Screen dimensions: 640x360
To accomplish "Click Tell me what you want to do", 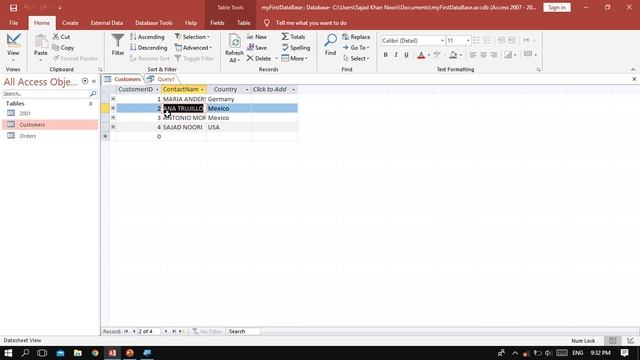I will point(311,23).
